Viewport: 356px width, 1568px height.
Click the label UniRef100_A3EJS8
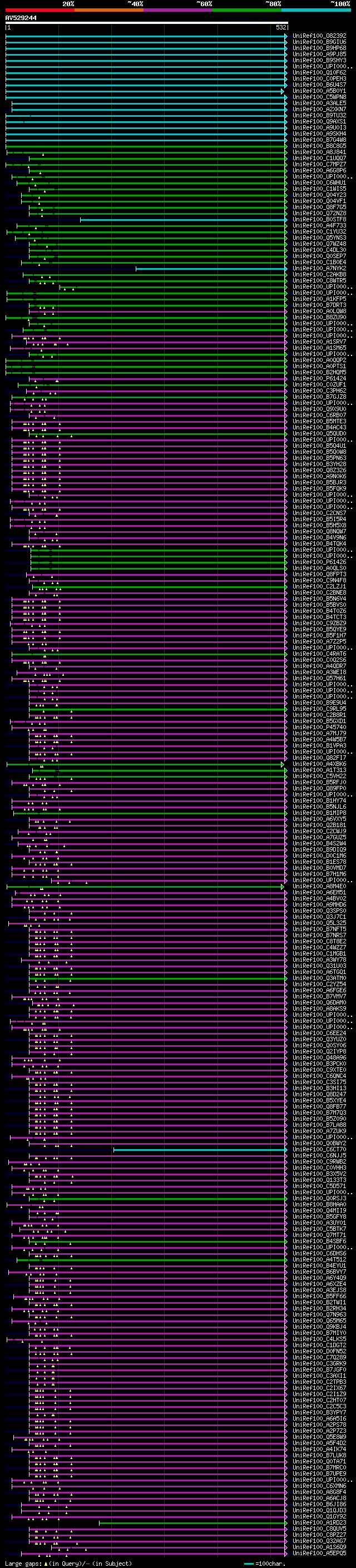pos(319,1290)
